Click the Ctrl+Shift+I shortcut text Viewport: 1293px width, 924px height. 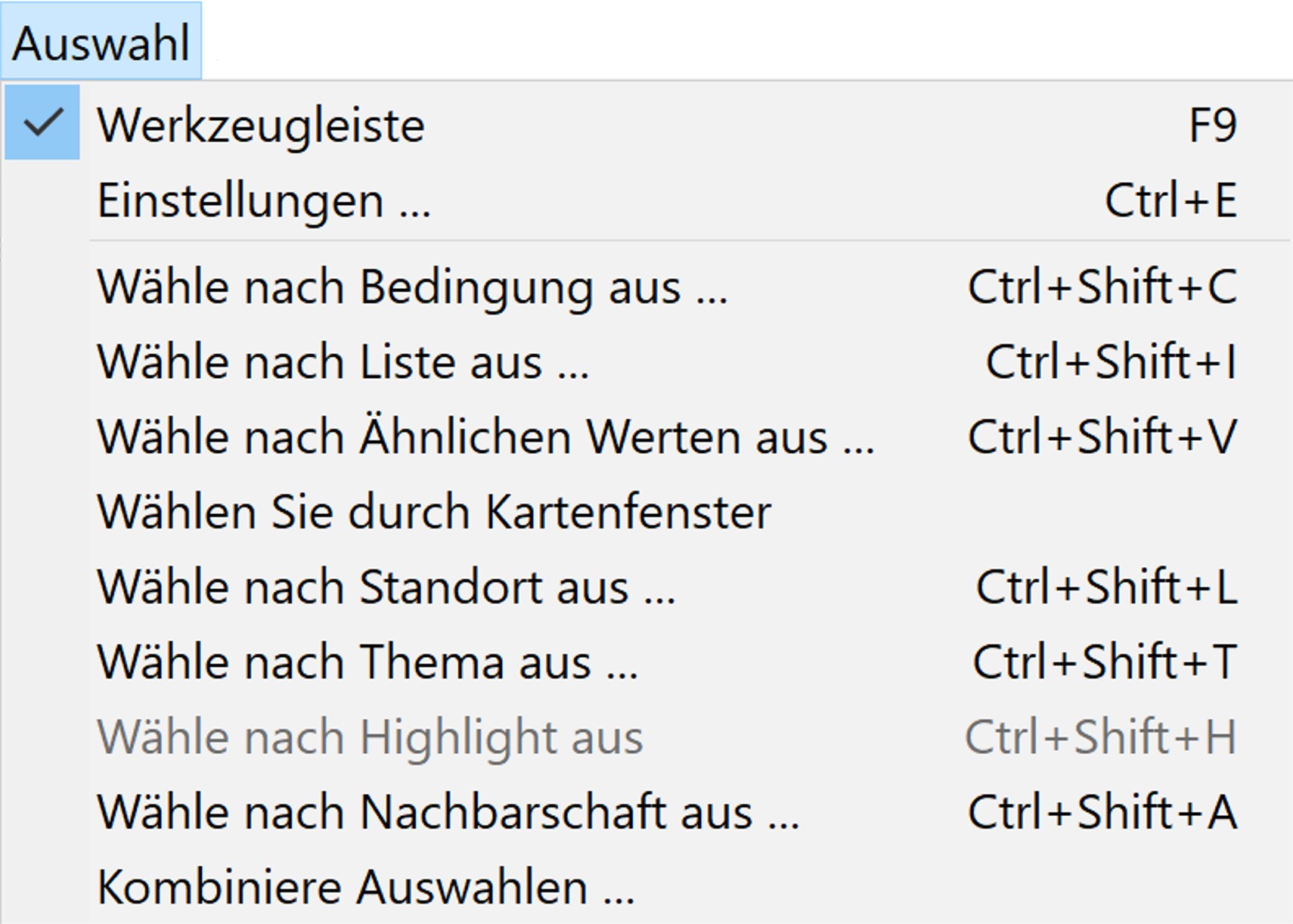pos(1111,361)
